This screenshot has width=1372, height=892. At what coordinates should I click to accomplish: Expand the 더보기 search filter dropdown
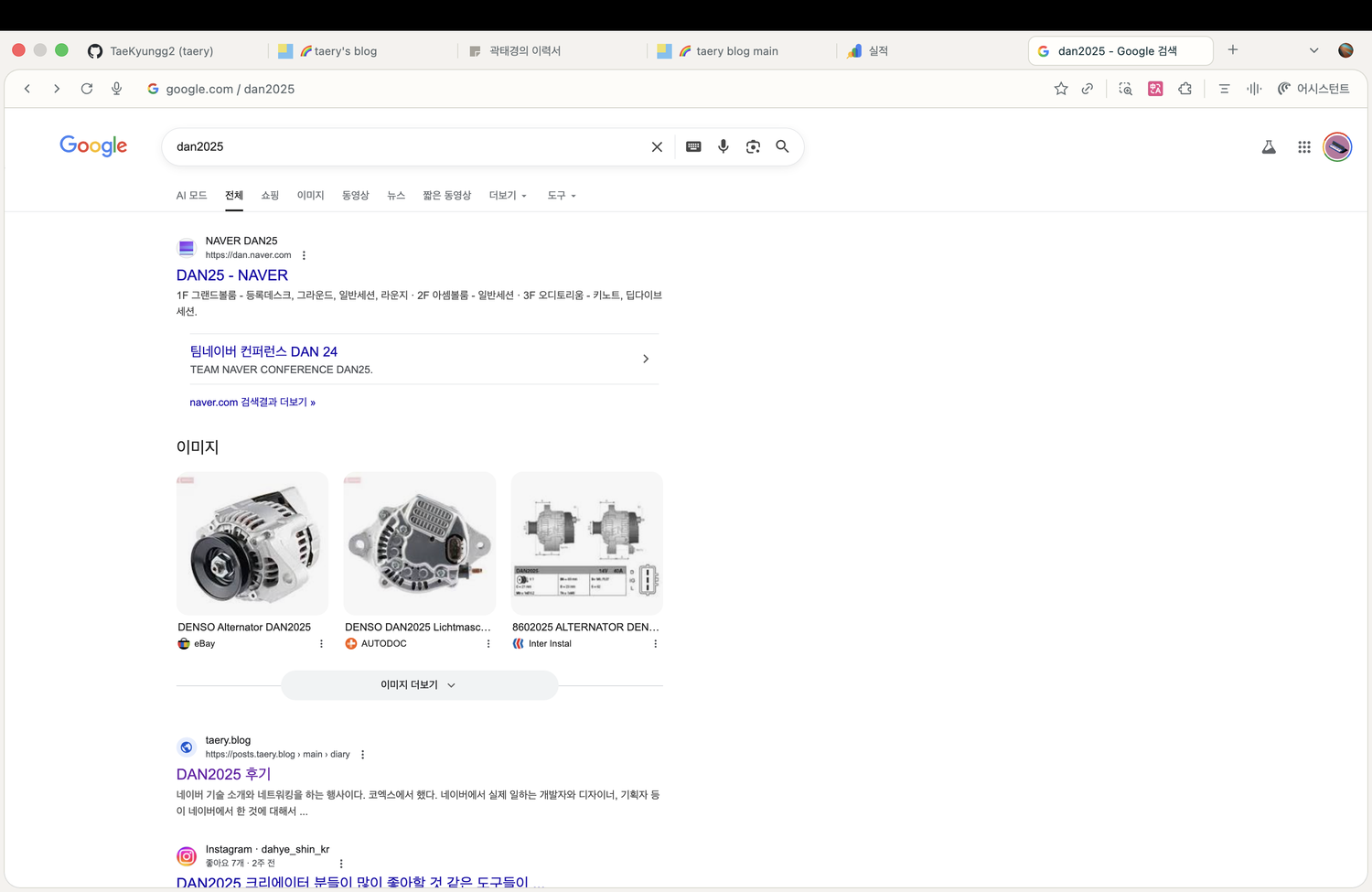click(507, 196)
